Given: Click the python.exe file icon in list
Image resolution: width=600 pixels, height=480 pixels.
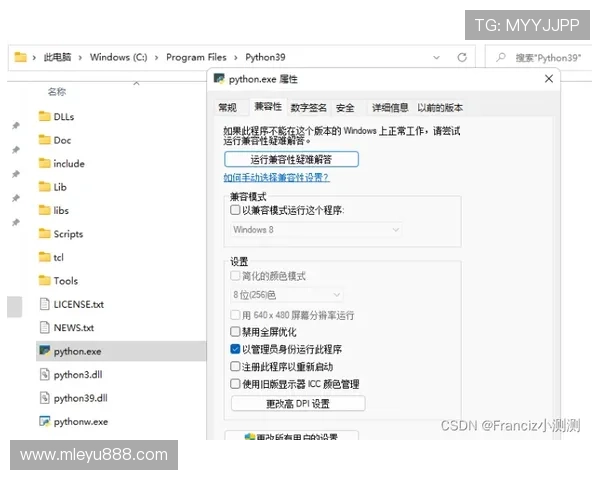Looking at the screenshot, I should (x=45, y=351).
